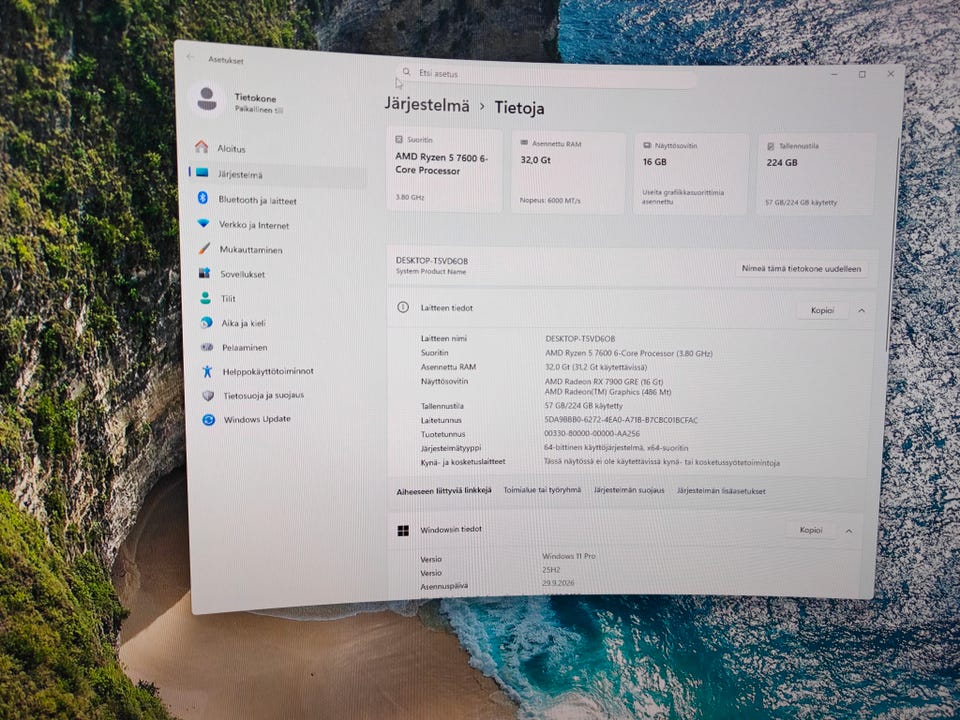The image size is (960, 720).
Task: Click the search magnifier icon
Action: 406,72
